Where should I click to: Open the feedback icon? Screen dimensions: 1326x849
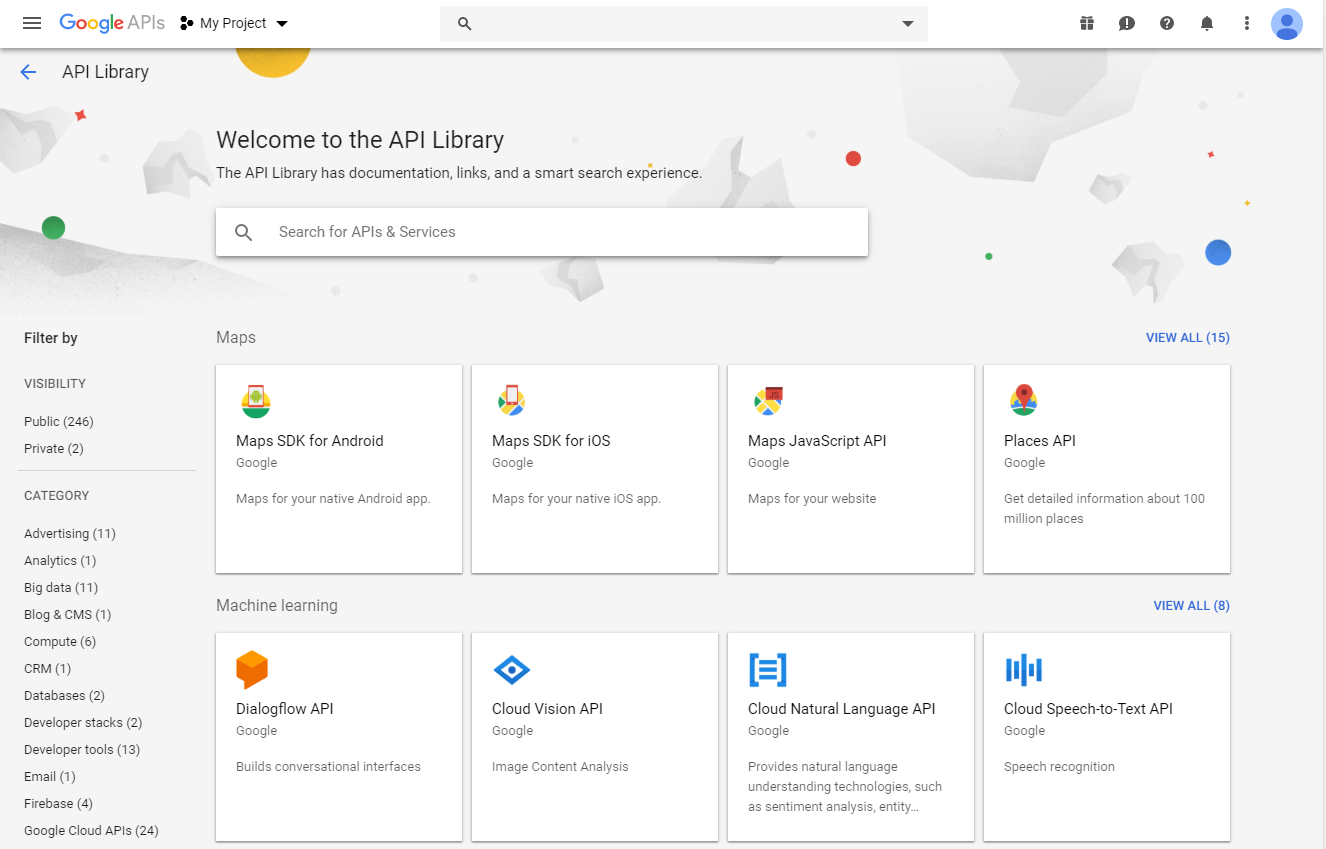1127,22
